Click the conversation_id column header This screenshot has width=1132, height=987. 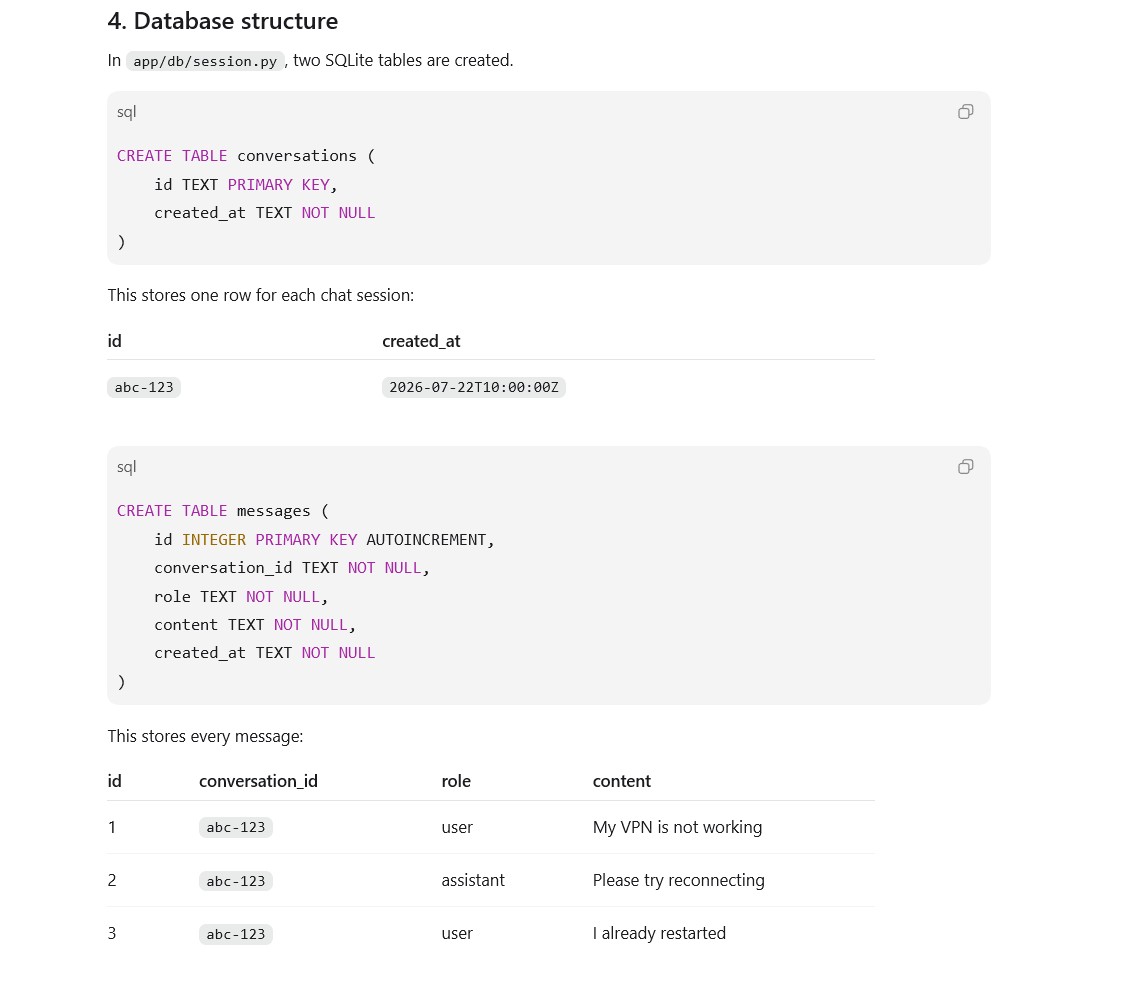point(258,781)
